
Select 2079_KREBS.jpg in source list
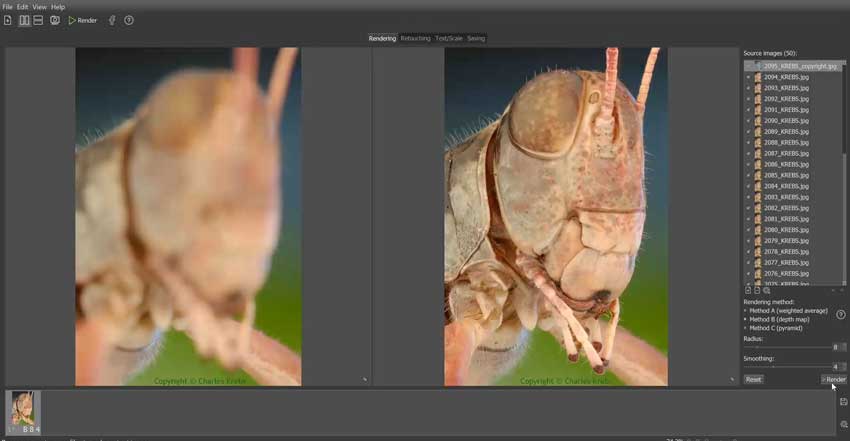pos(786,241)
